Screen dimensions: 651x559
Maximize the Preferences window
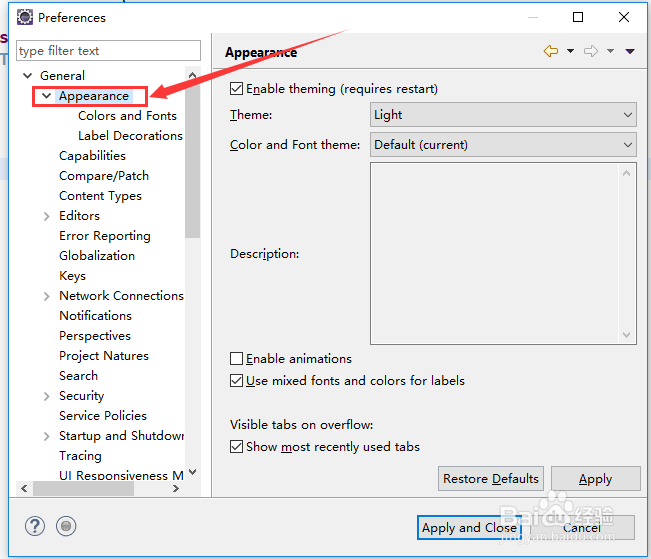coord(578,17)
